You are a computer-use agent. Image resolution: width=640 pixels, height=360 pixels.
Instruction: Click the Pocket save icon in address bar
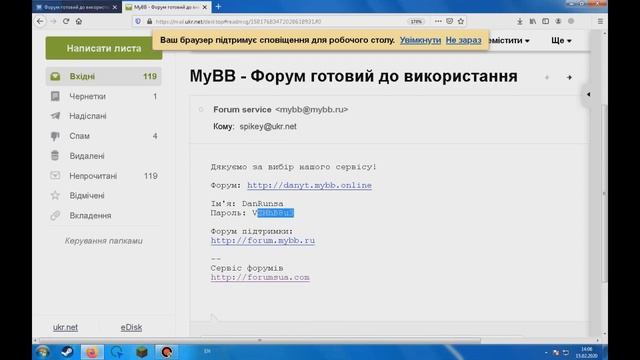(x=449, y=21)
